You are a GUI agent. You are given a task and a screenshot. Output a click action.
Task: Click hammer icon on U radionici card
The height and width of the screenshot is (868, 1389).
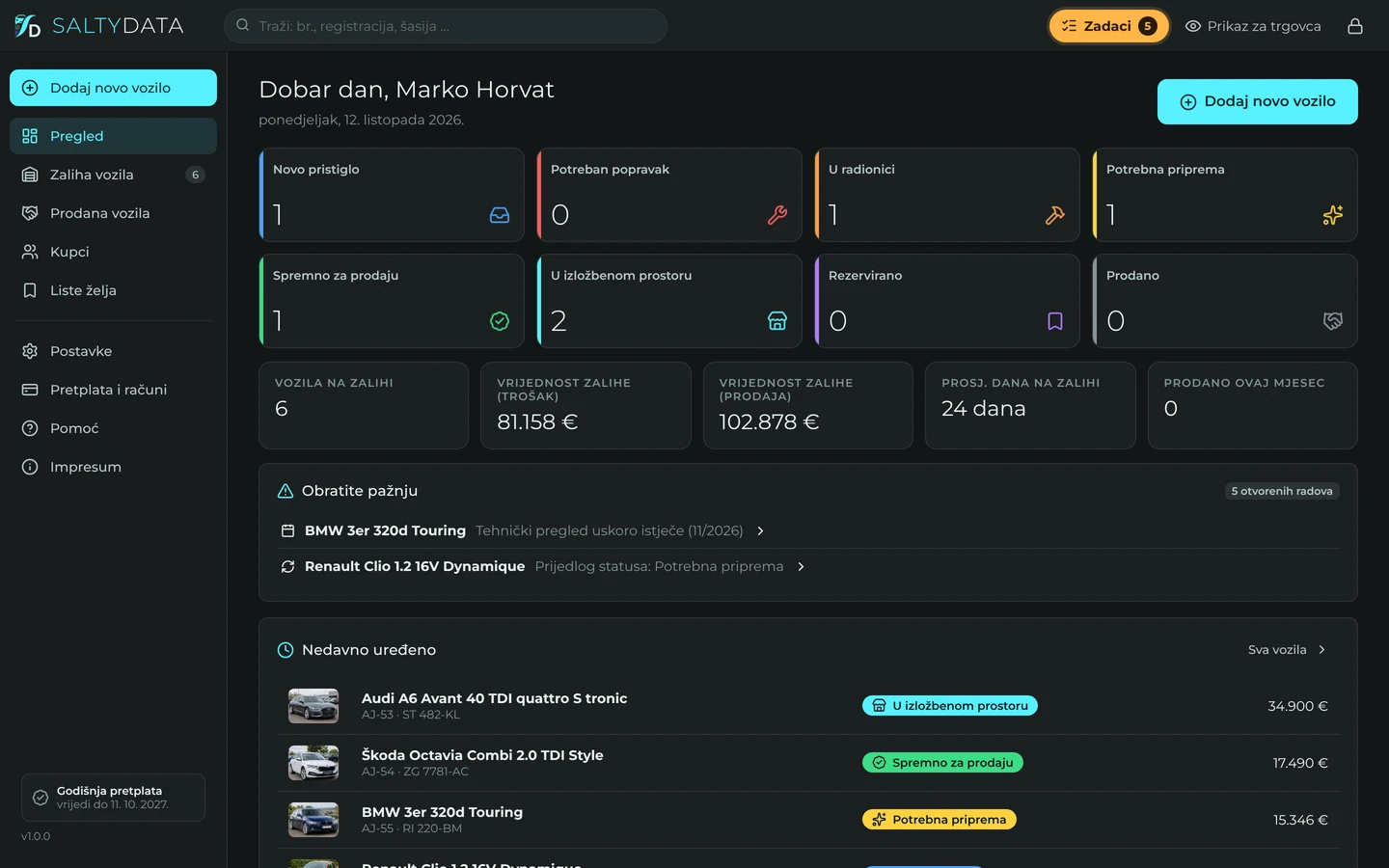click(1055, 215)
